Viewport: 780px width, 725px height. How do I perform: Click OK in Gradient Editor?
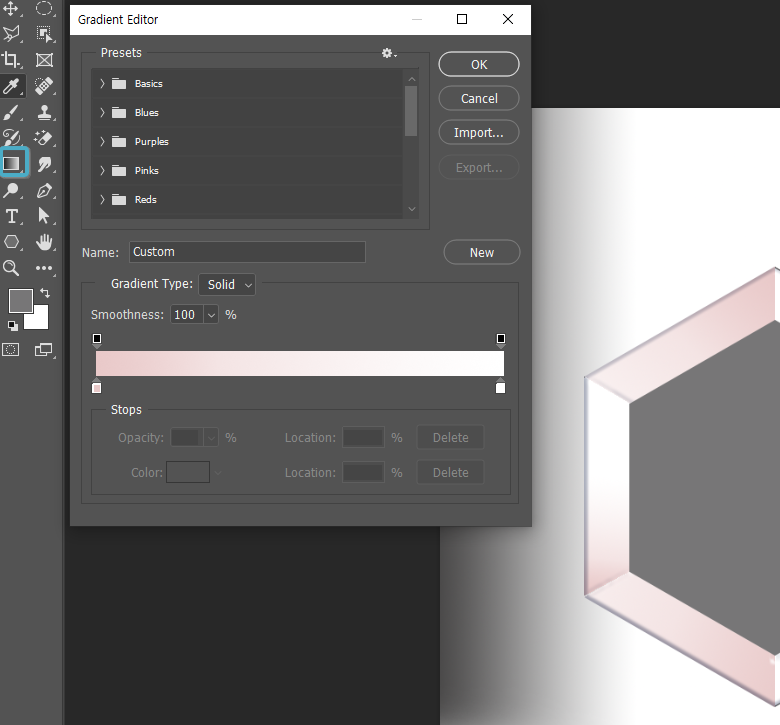[479, 64]
